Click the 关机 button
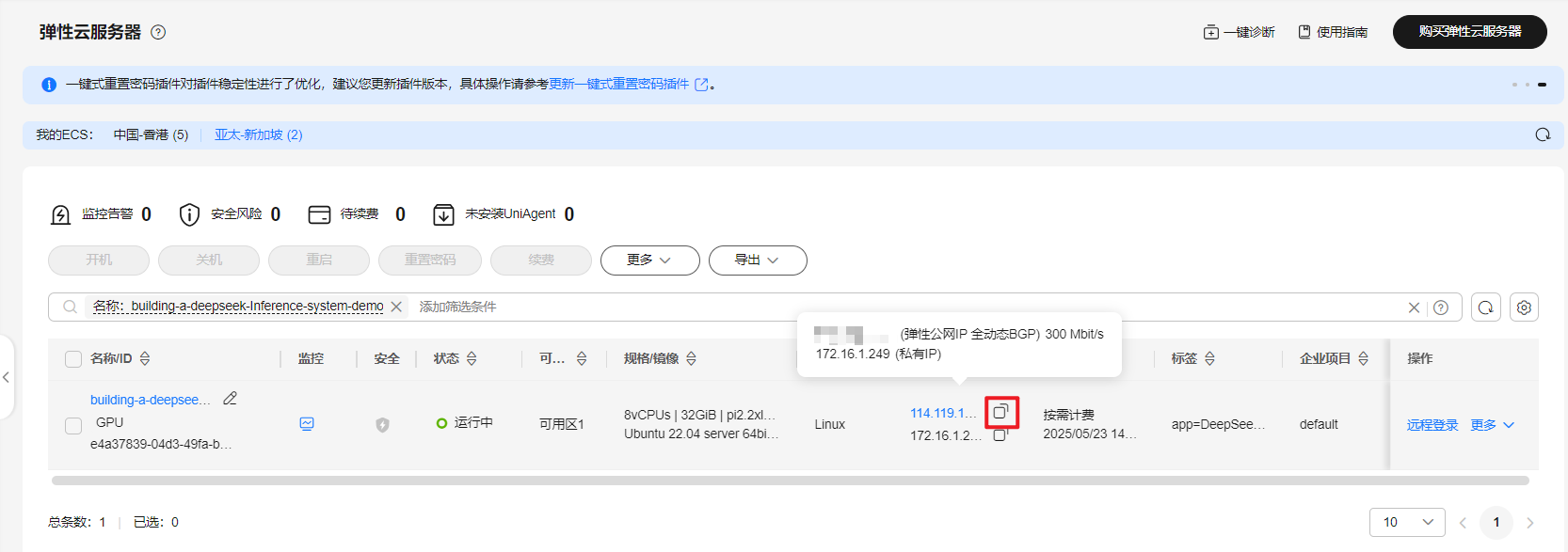Viewport: 1568px width, 552px height. pyautogui.click(x=209, y=260)
